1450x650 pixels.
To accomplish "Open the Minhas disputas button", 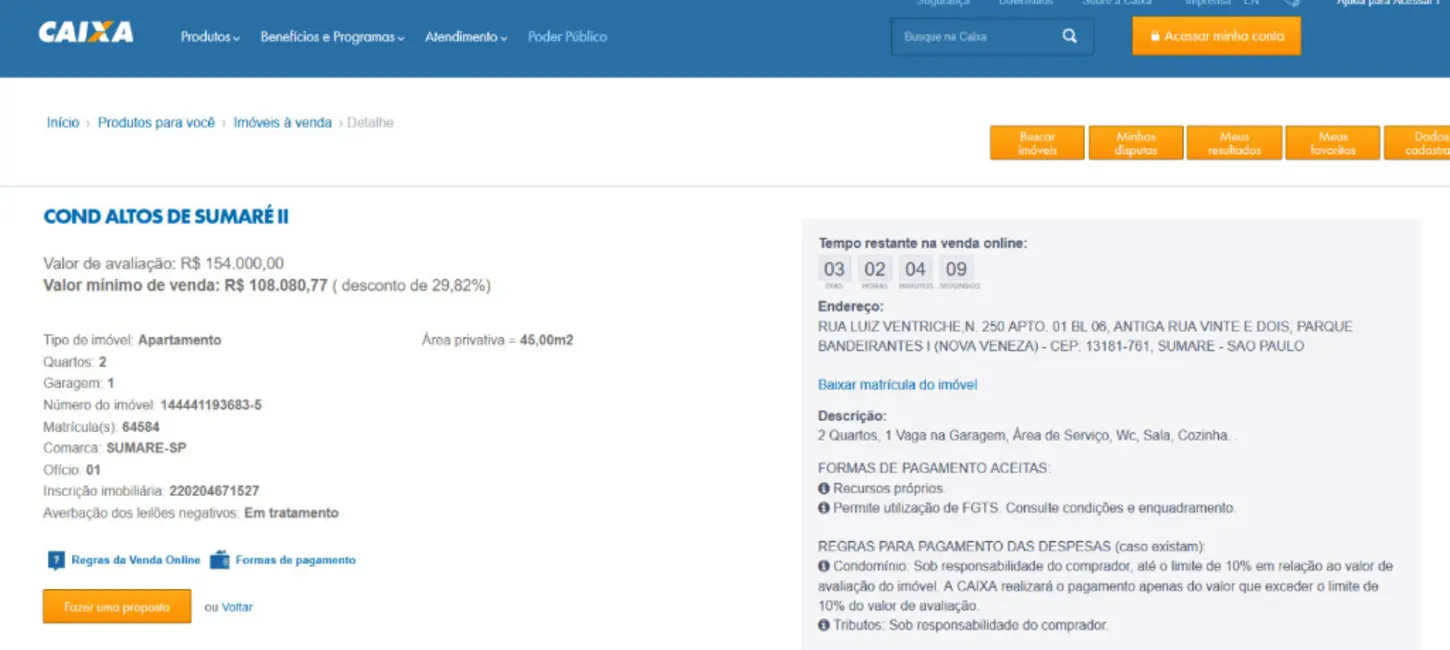I will click(1135, 143).
